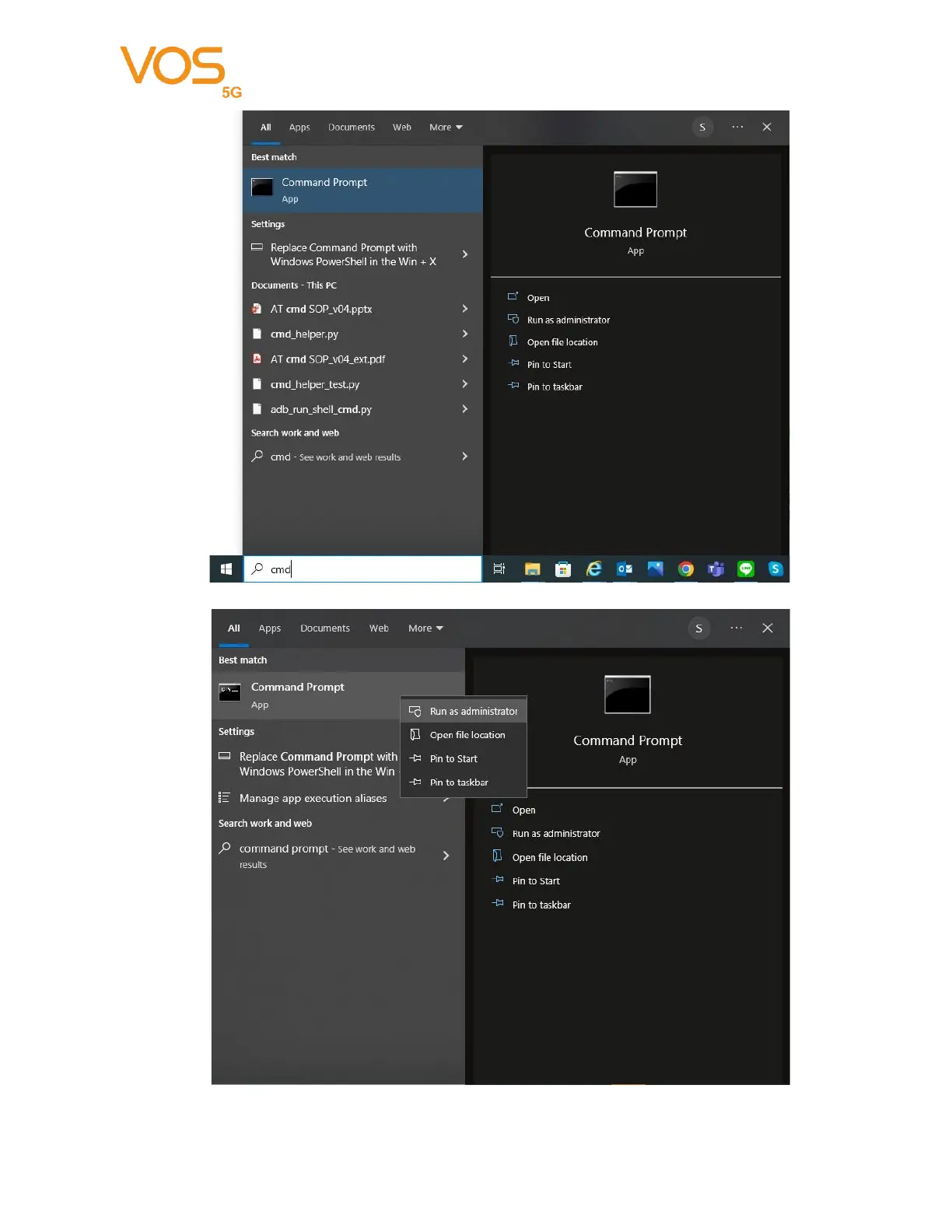952x1232 pixels.
Task: Open Microsoft Teams from taskbar
Action: (x=716, y=569)
